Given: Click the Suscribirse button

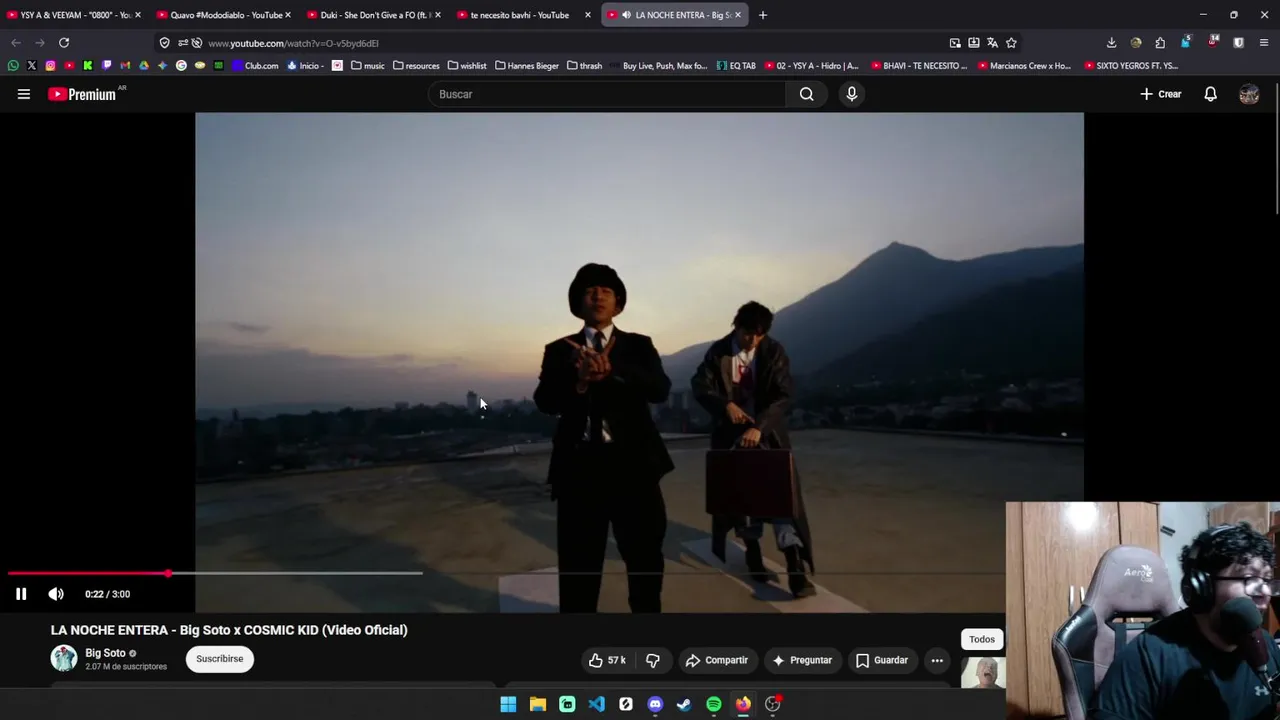Looking at the screenshot, I should coord(220,659).
